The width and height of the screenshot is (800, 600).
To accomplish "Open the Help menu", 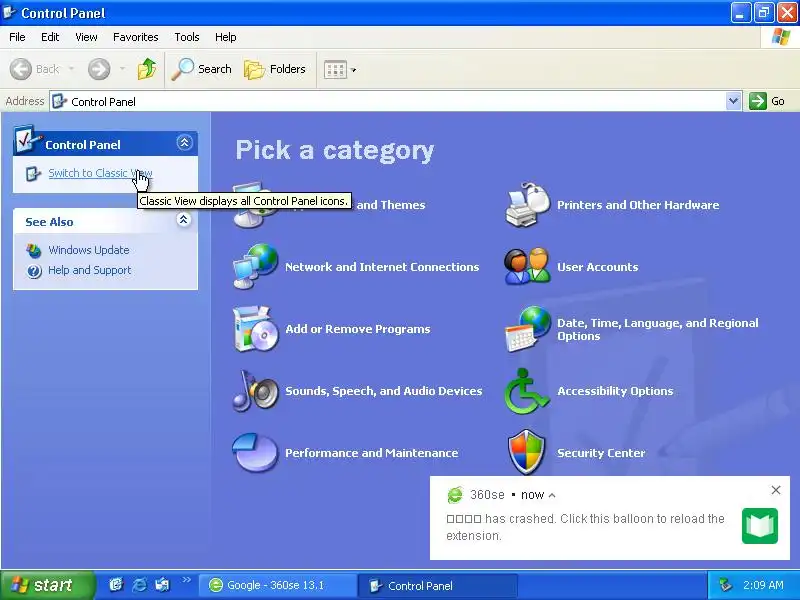I will [226, 37].
